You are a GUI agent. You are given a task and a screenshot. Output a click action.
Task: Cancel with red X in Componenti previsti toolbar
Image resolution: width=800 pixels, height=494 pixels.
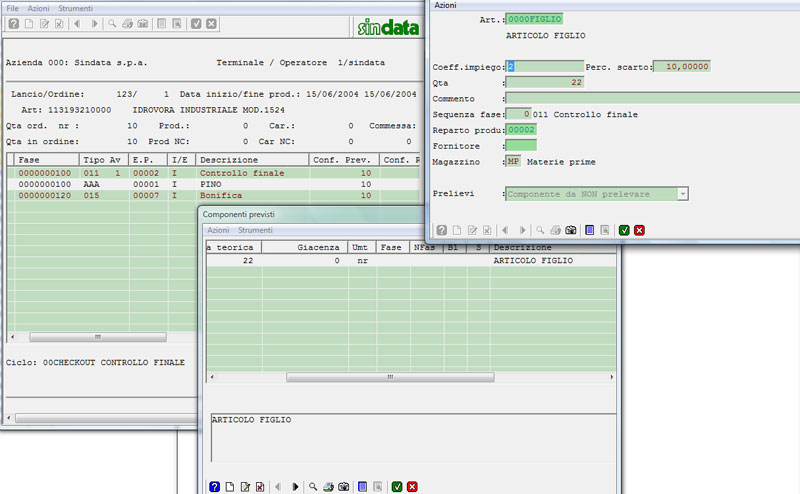coord(412,486)
